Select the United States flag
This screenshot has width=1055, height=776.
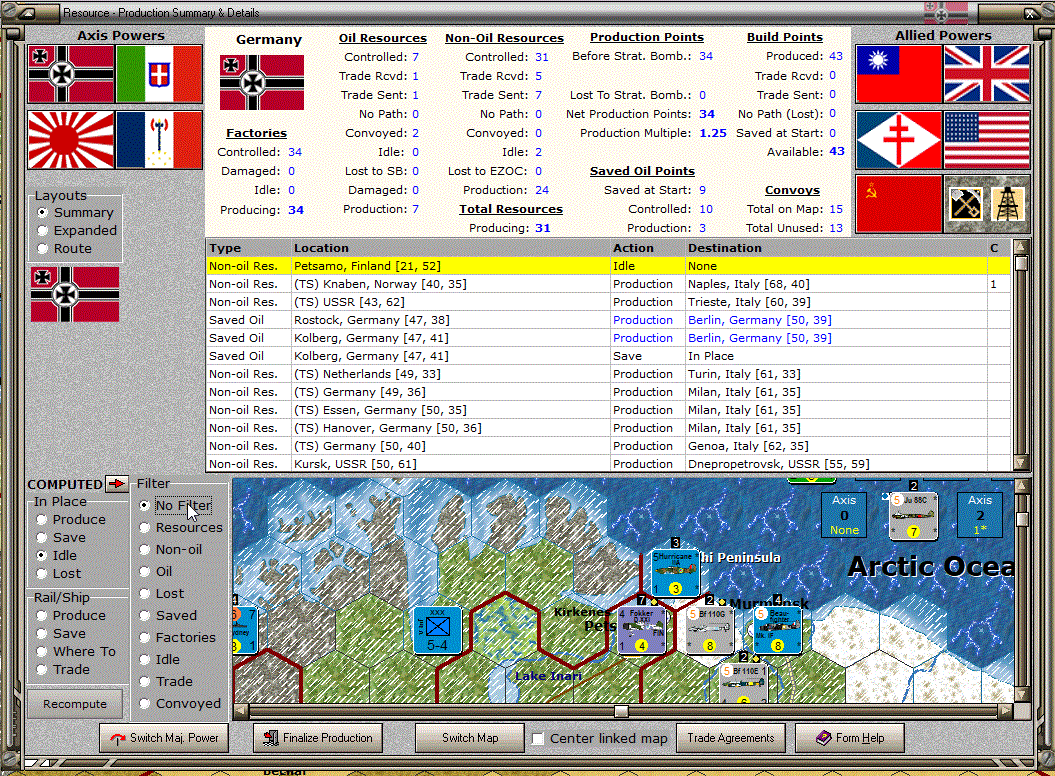click(x=986, y=139)
